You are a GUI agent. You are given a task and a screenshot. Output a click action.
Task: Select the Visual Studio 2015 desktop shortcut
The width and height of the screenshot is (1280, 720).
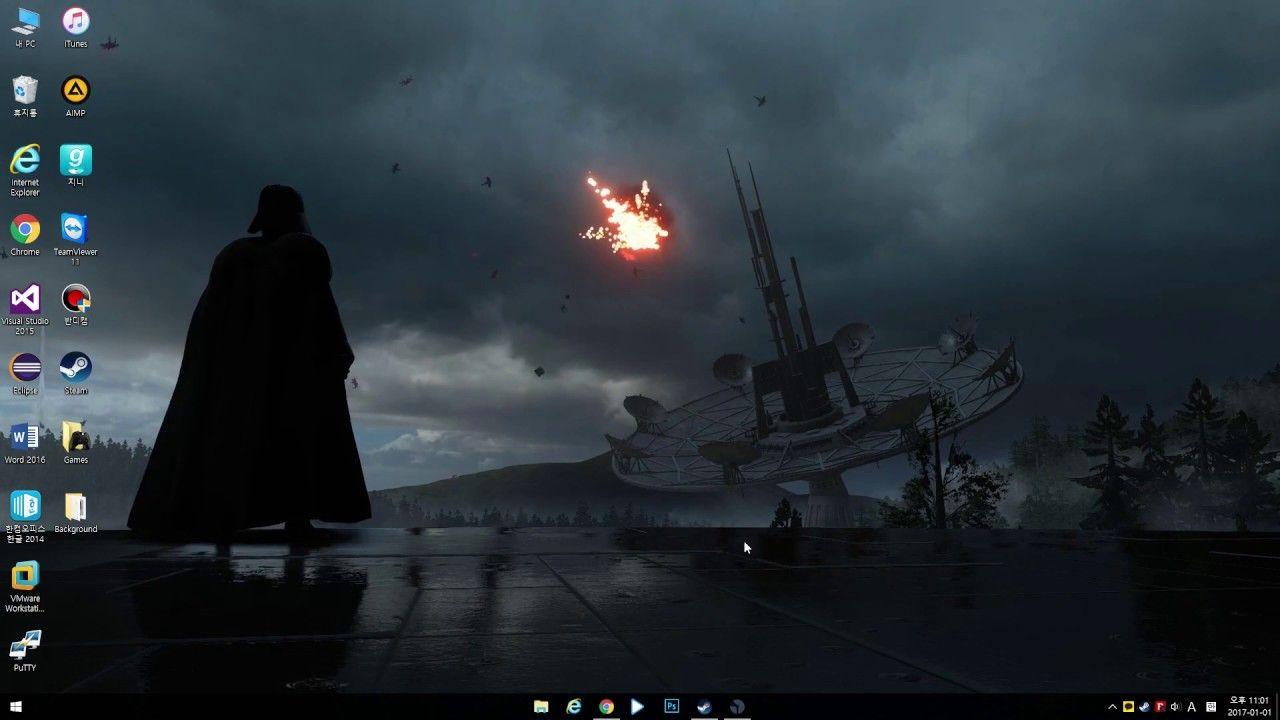coord(25,309)
